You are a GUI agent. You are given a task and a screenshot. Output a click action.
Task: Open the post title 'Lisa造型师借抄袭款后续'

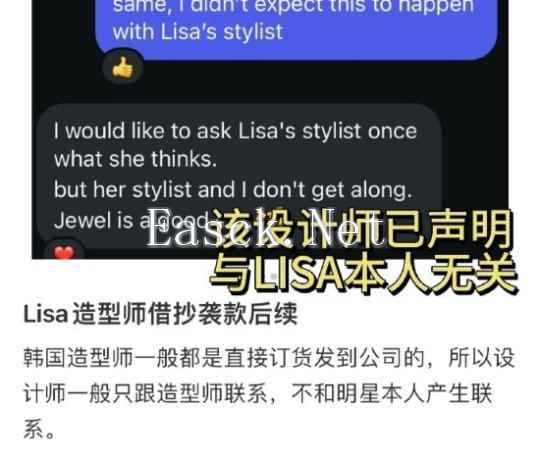(x=160, y=314)
